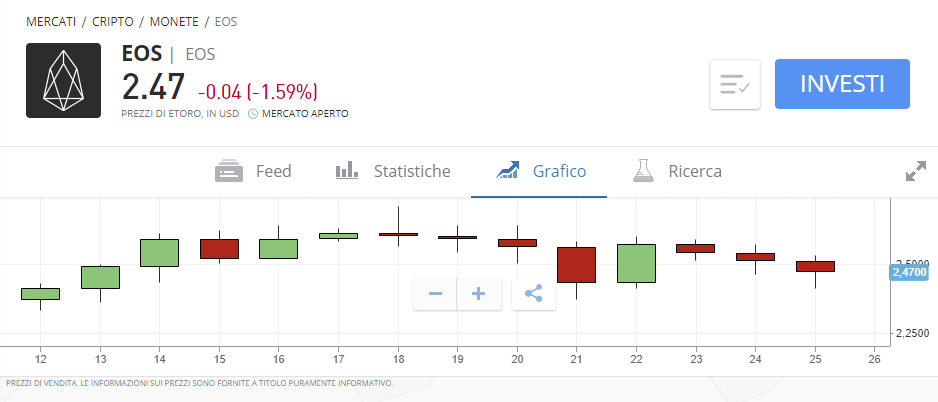Click the Feed tab icon
Viewport: 938px width, 402px height.
point(229,172)
